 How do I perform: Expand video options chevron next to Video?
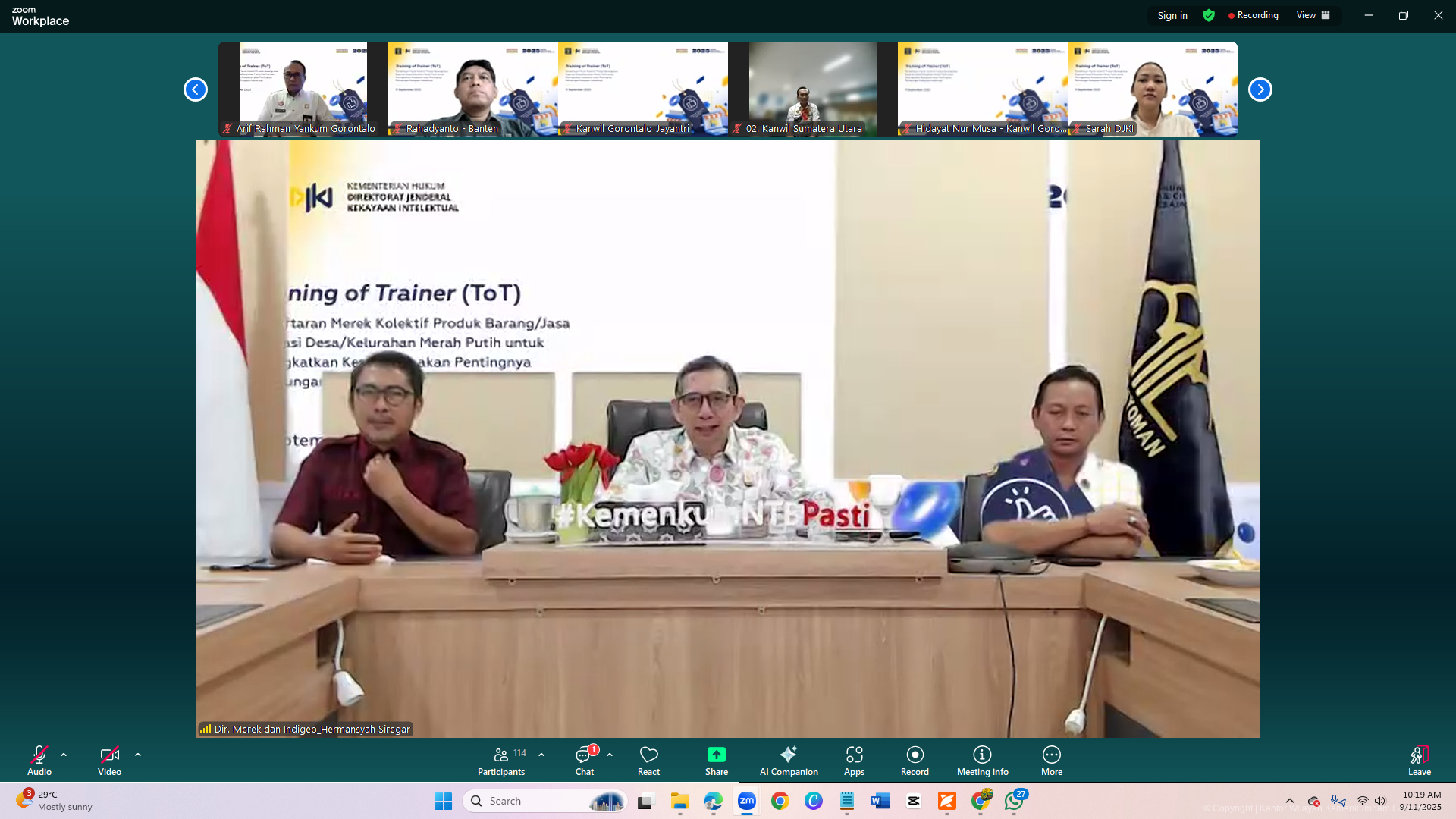pyautogui.click(x=138, y=755)
